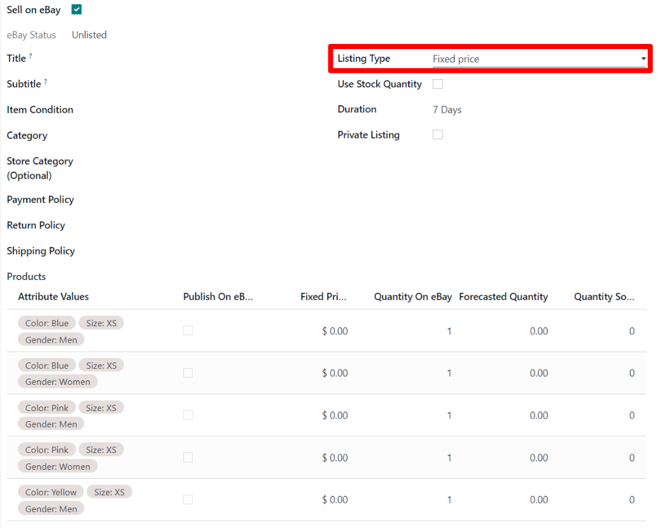Click the Duration field showing 7 Days
This screenshot has width=657, height=528.
pyautogui.click(x=447, y=110)
